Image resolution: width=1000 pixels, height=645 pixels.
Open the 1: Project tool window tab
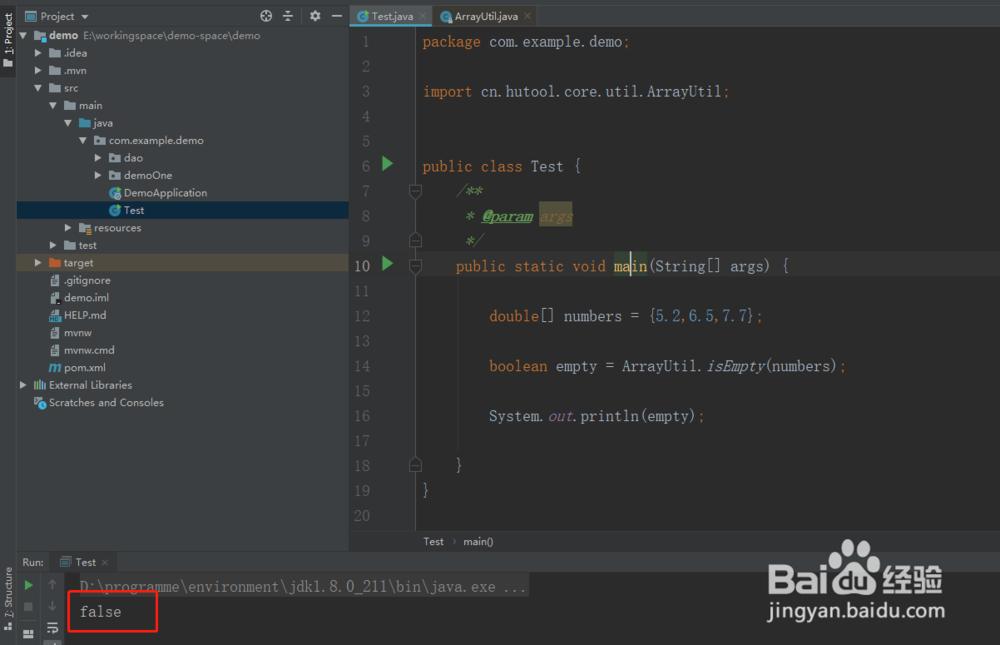[8, 40]
